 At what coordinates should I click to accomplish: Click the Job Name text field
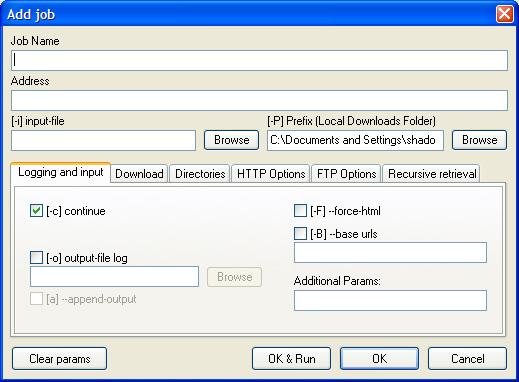[x=259, y=60]
